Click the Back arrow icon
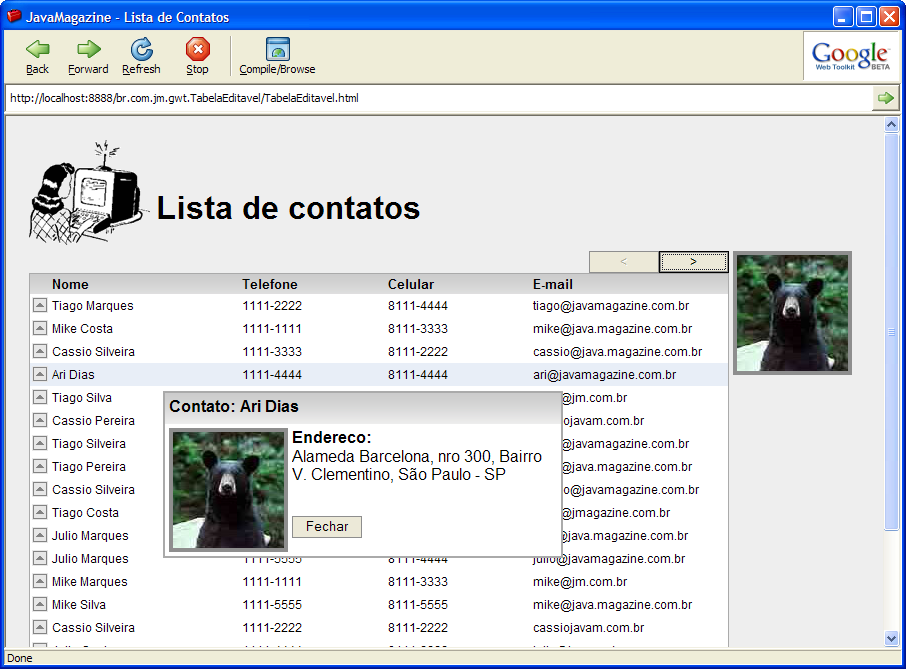The height and width of the screenshot is (669, 906). pos(37,49)
